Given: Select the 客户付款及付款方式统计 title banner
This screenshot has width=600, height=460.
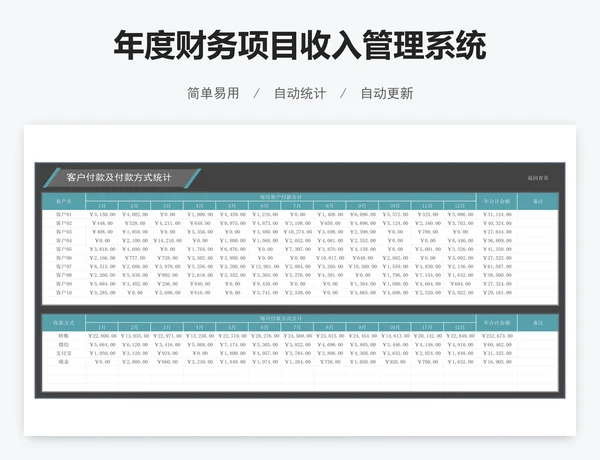Looking at the screenshot, I should 122,178.
